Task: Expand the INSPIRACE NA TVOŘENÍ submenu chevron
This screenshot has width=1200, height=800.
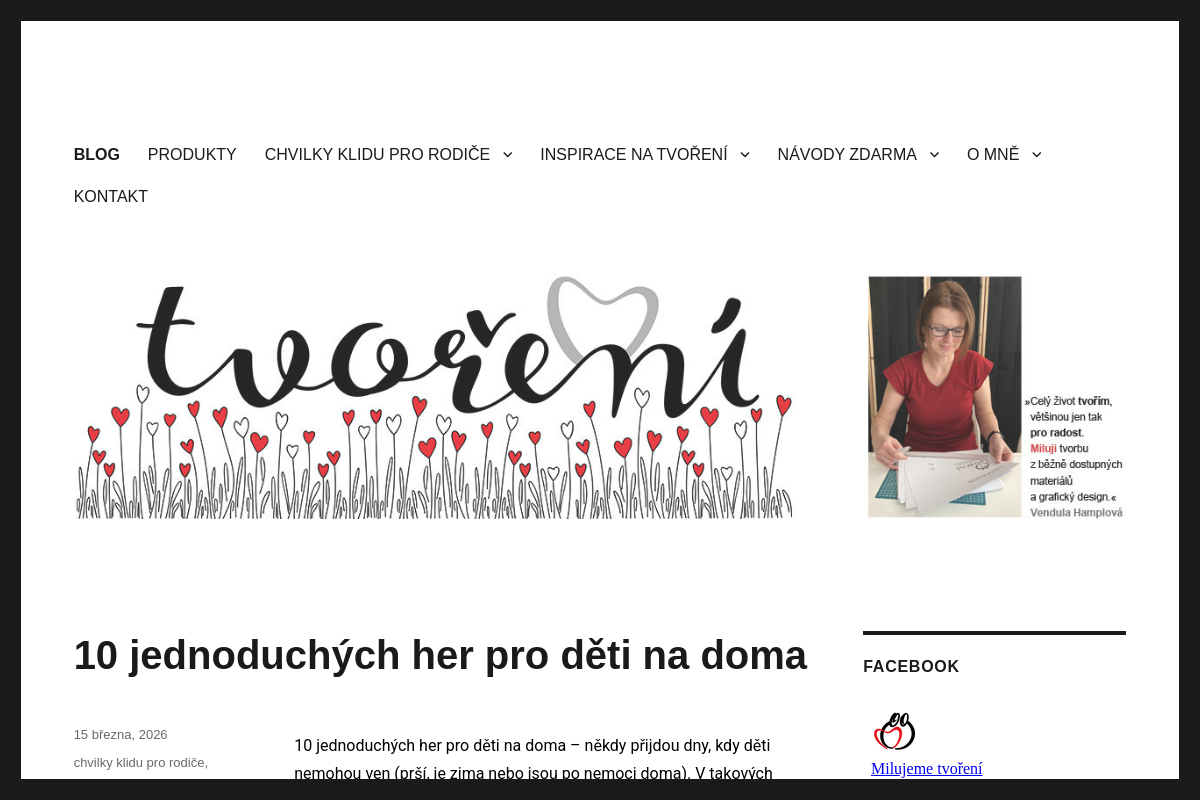Action: coord(744,154)
